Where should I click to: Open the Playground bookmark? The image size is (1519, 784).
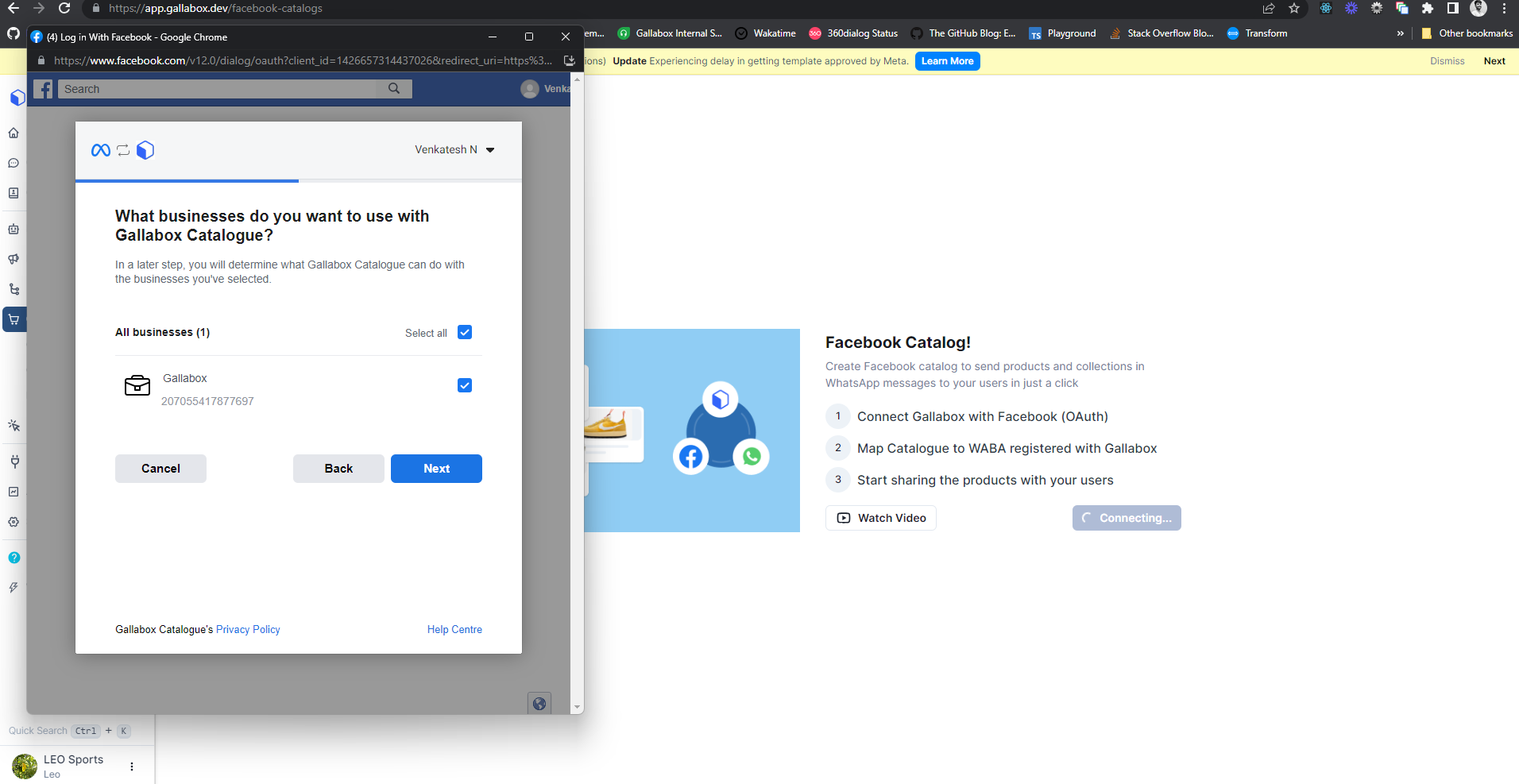click(1062, 33)
